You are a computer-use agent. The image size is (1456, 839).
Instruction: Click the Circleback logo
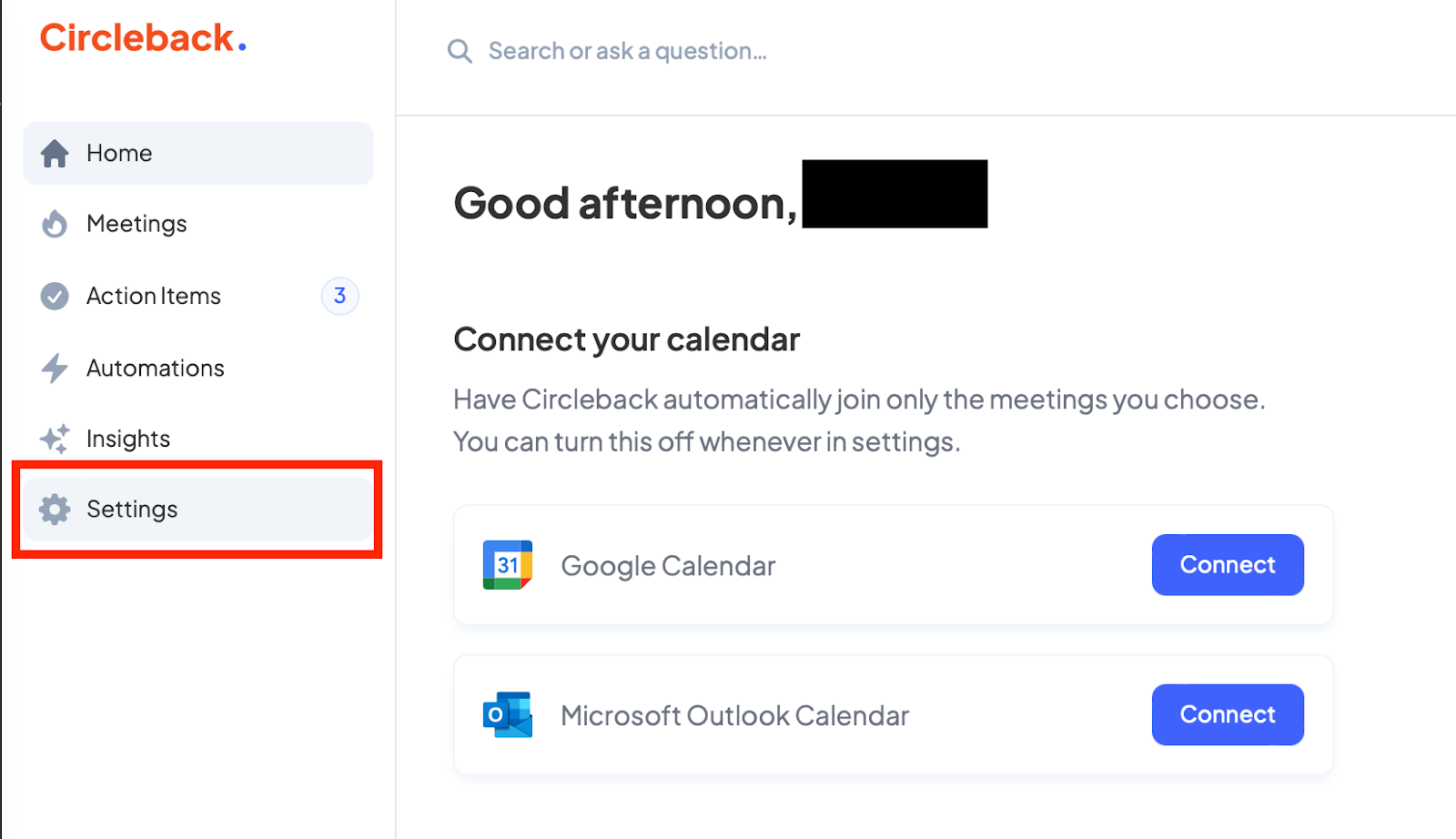pos(143,38)
